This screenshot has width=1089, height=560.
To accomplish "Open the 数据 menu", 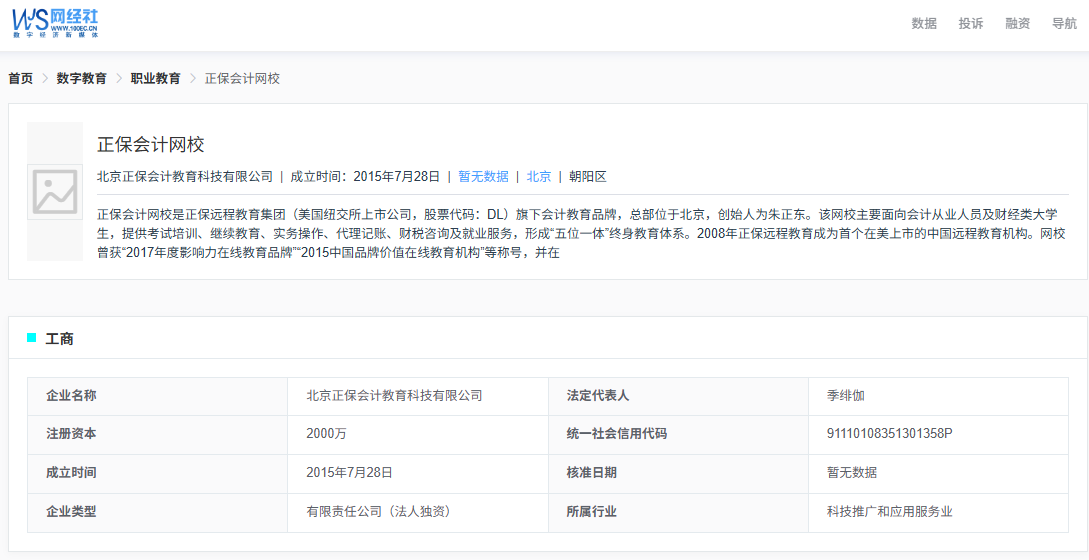I will click(x=924, y=24).
